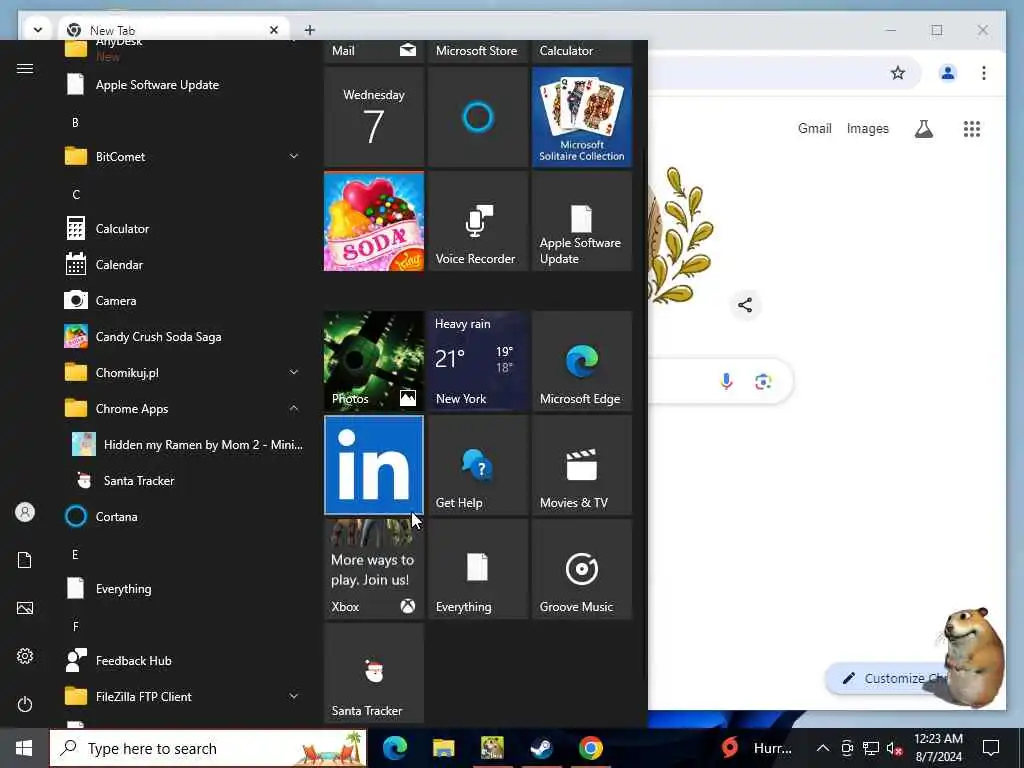Open the Images link
Viewport: 1024px width, 768px height.
pos(867,129)
